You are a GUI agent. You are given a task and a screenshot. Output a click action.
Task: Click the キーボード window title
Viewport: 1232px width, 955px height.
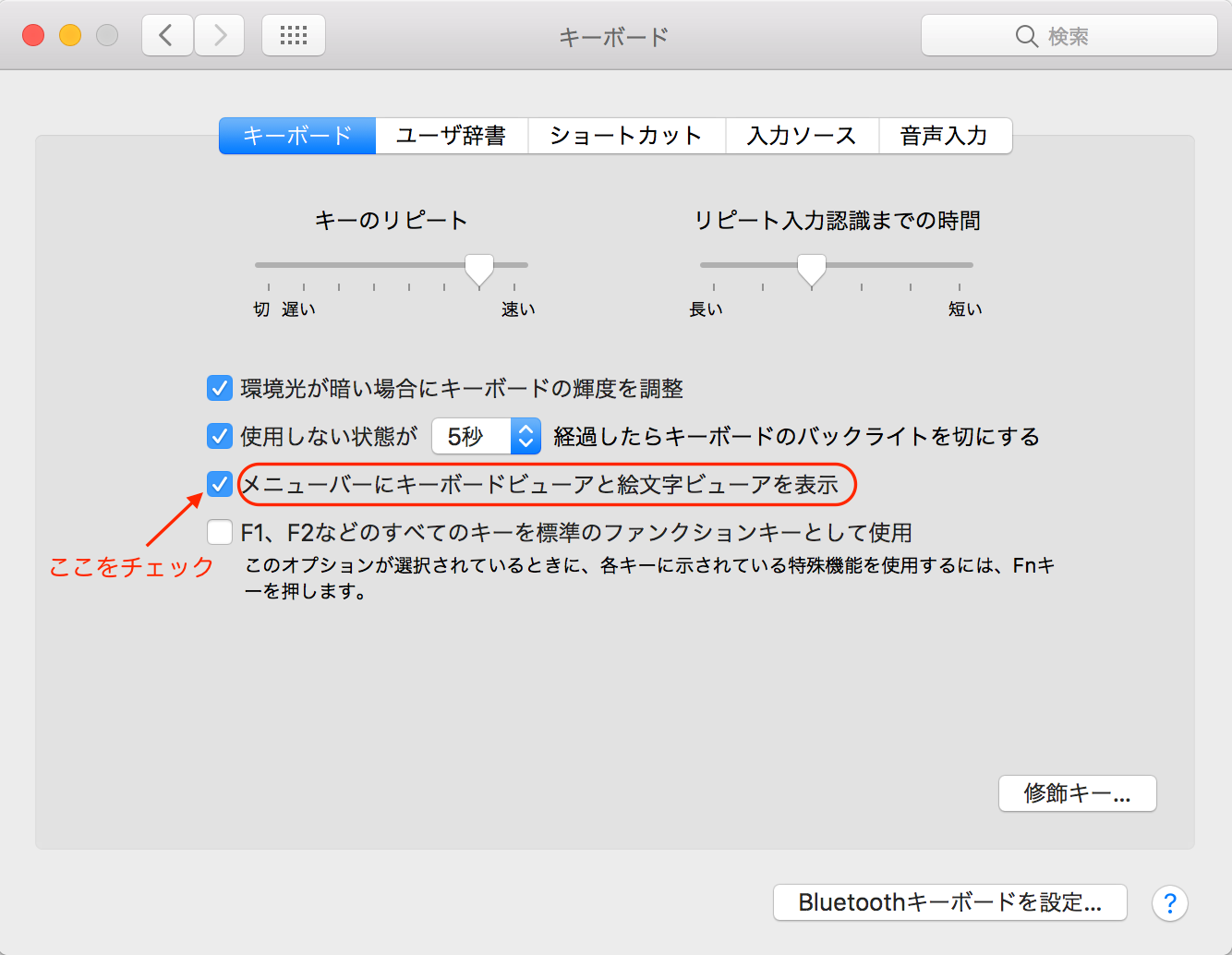pyautogui.click(x=614, y=37)
